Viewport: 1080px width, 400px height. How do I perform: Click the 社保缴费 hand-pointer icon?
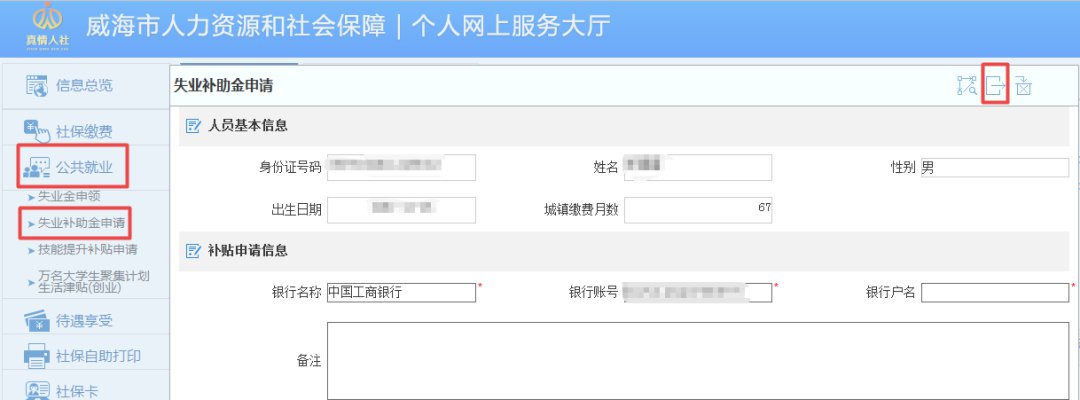pyautogui.click(x=37, y=130)
